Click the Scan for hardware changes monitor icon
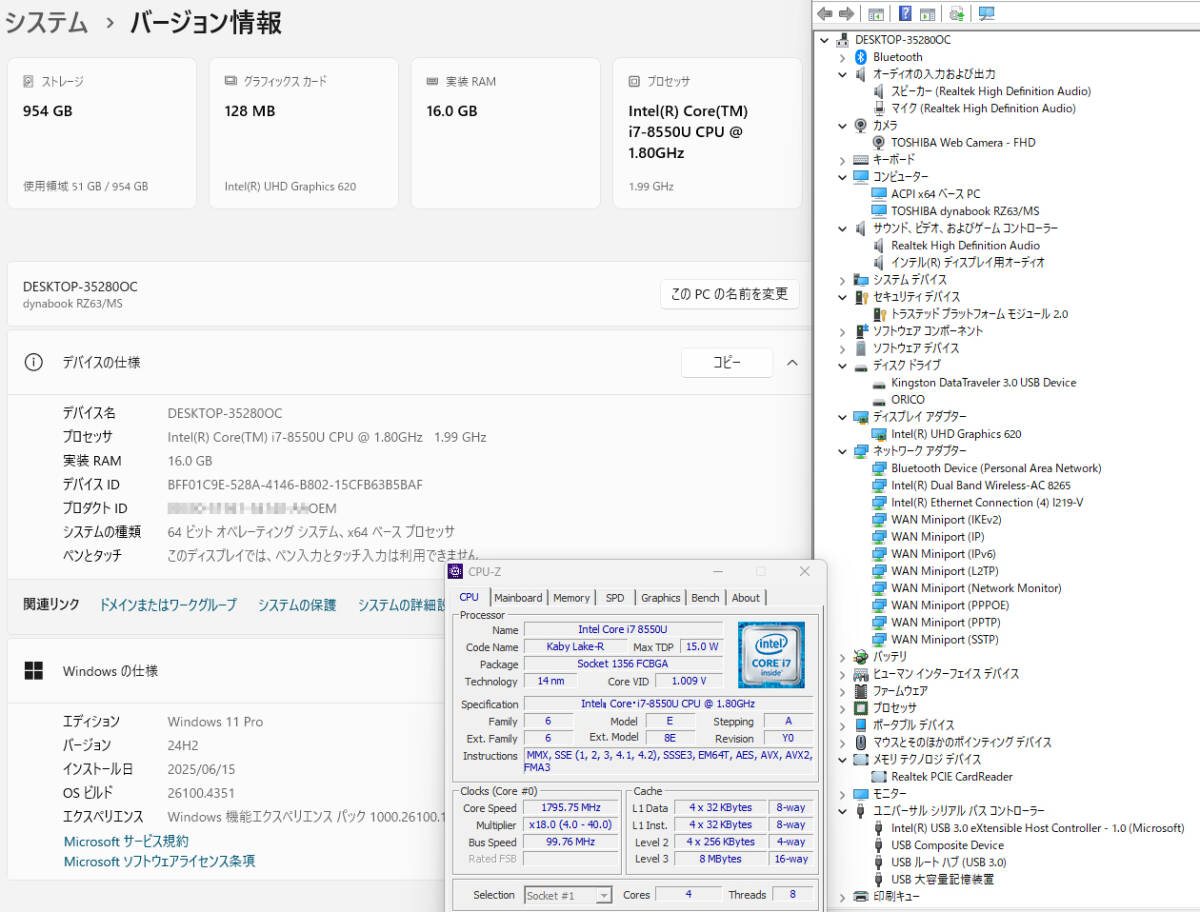This screenshot has height=912, width=1200. tap(987, 13)
